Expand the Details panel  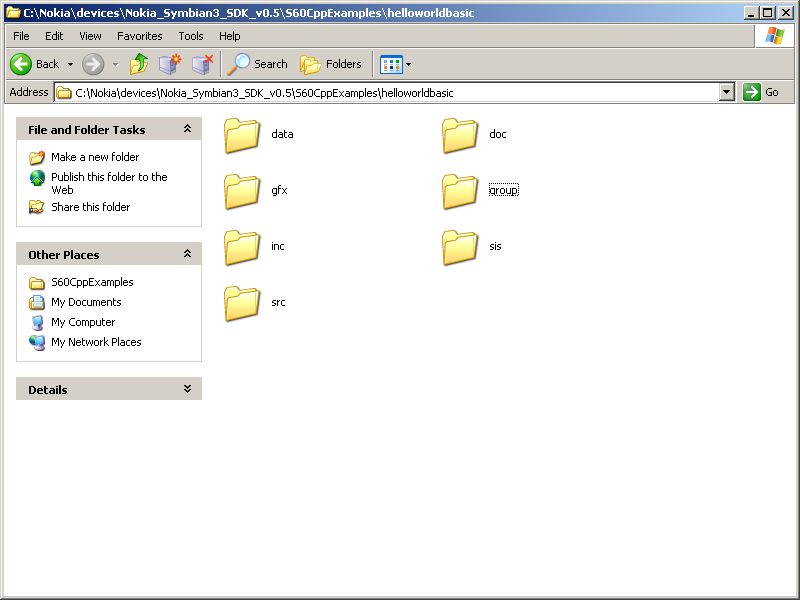pyautogui.click(x=187, y=389)
